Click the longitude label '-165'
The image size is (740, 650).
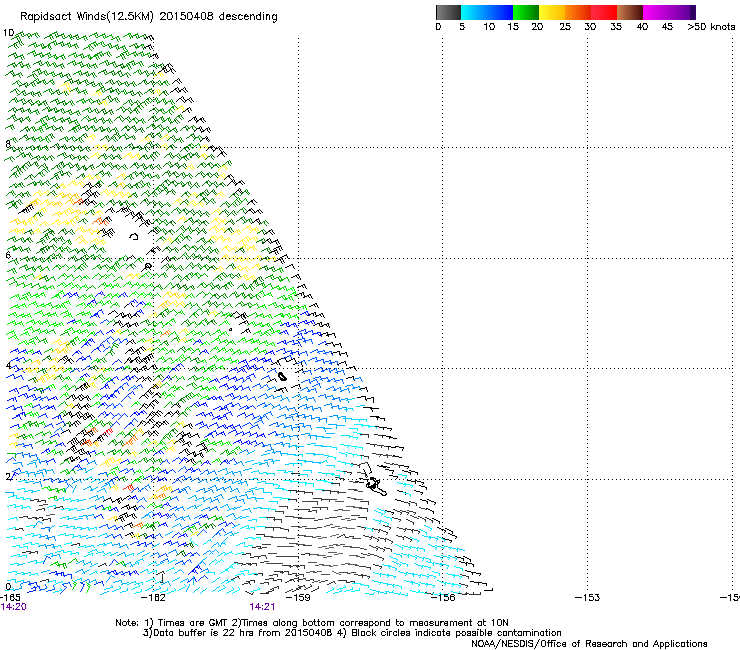[10, 597]
